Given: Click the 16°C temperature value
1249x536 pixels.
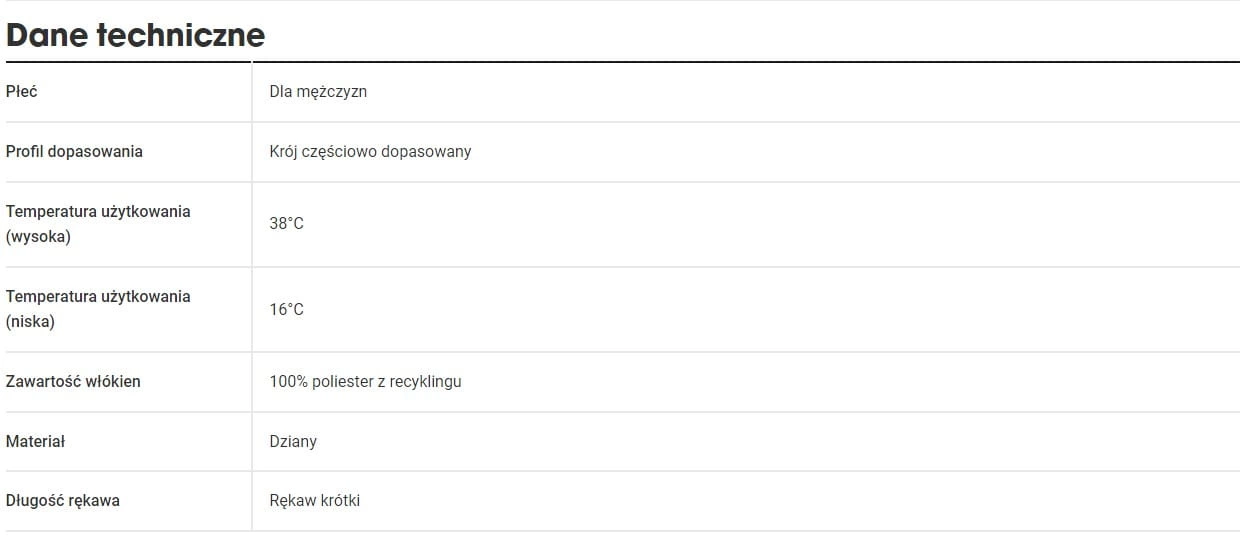Looking at the screenshot, I should coord(286,310).
